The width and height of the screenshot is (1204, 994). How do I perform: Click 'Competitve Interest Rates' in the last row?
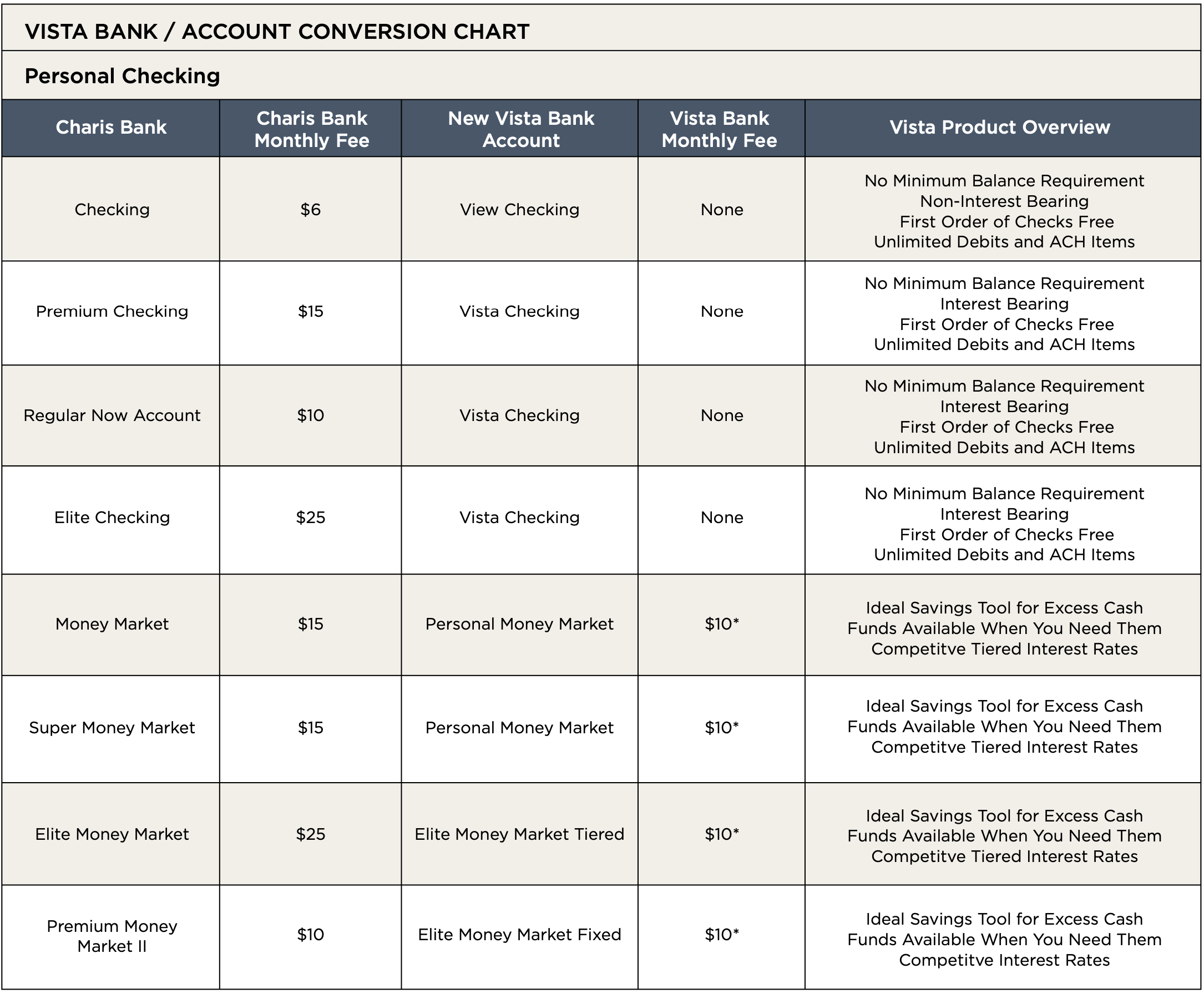[x=1004, y=960]
